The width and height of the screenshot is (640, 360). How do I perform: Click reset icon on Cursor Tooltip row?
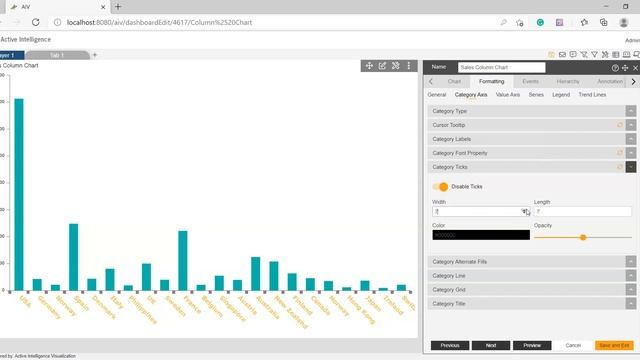(620, 125)
